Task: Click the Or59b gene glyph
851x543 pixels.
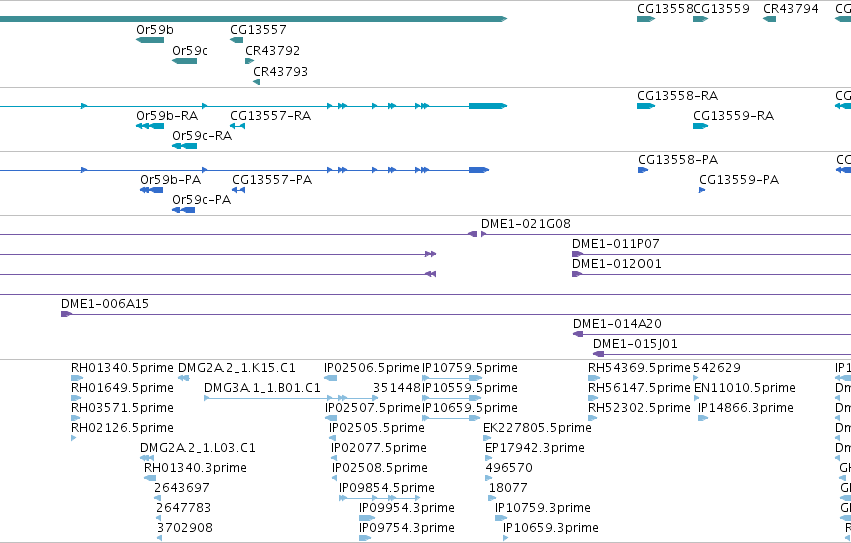Action: tap(150, 40)
